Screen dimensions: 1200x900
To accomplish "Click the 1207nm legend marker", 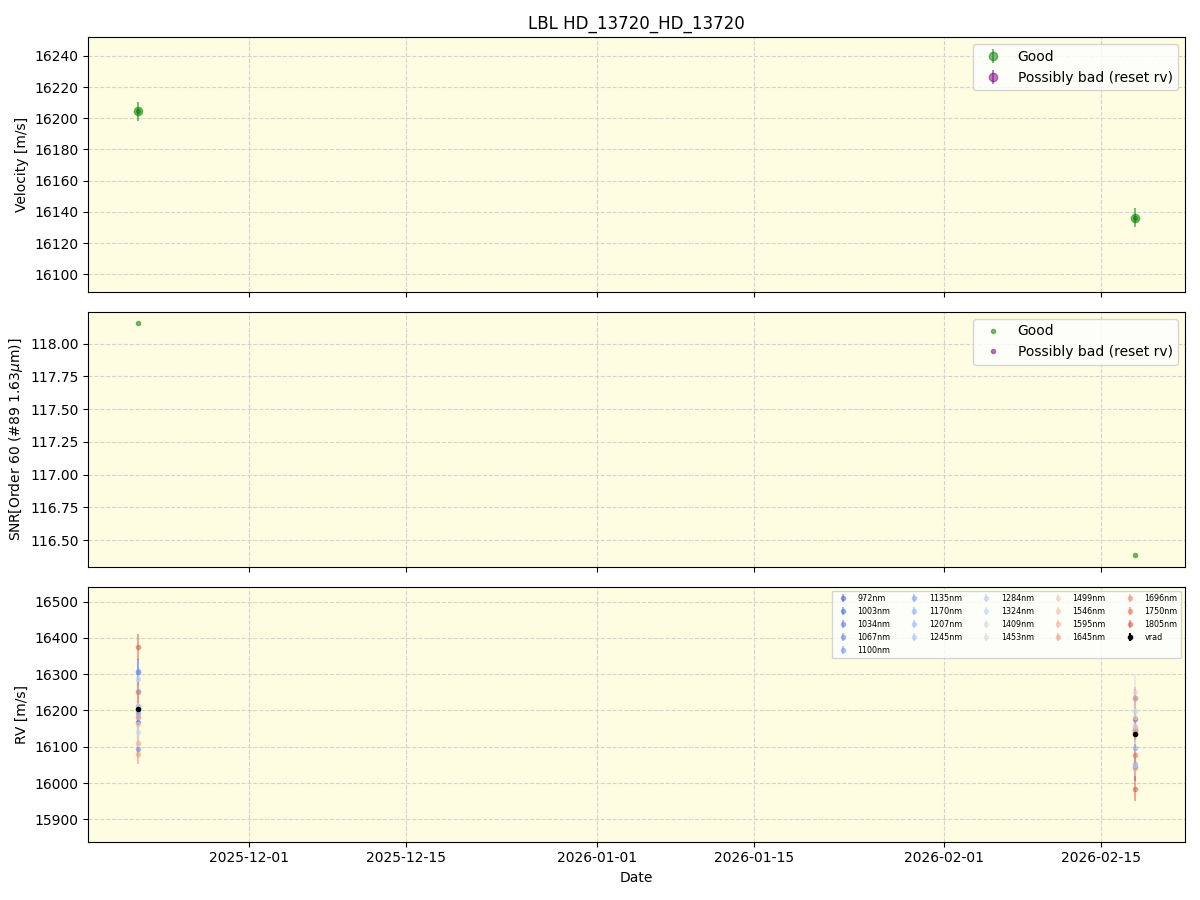I will [x=914, y=624].
